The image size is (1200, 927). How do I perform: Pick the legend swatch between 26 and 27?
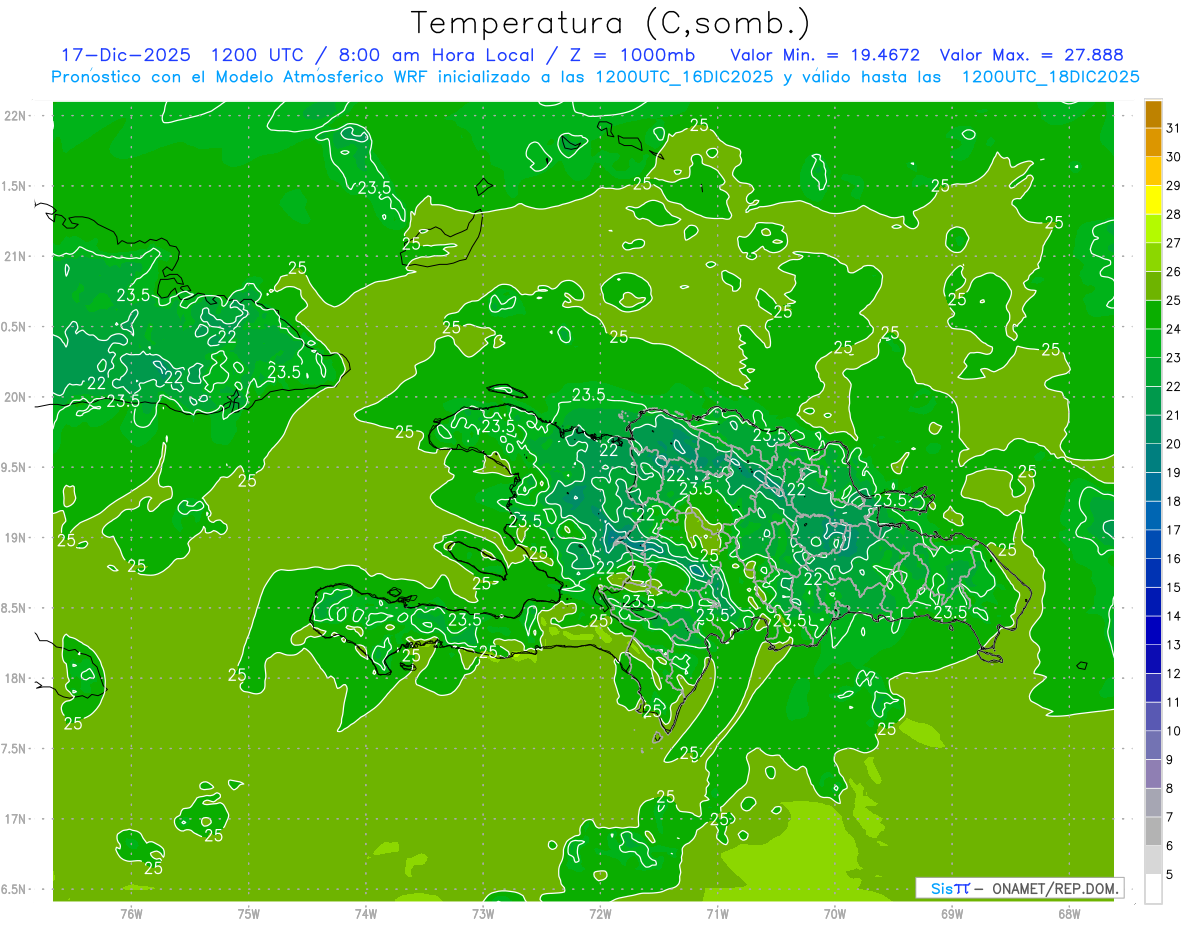coord(1154,257)
